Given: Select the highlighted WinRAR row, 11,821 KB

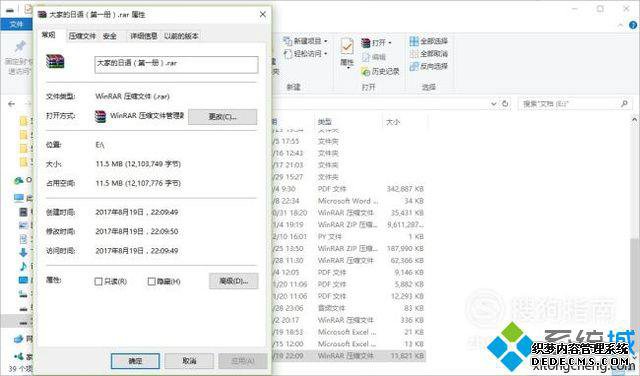Looking at the screenshot, I should click(349, 356).
